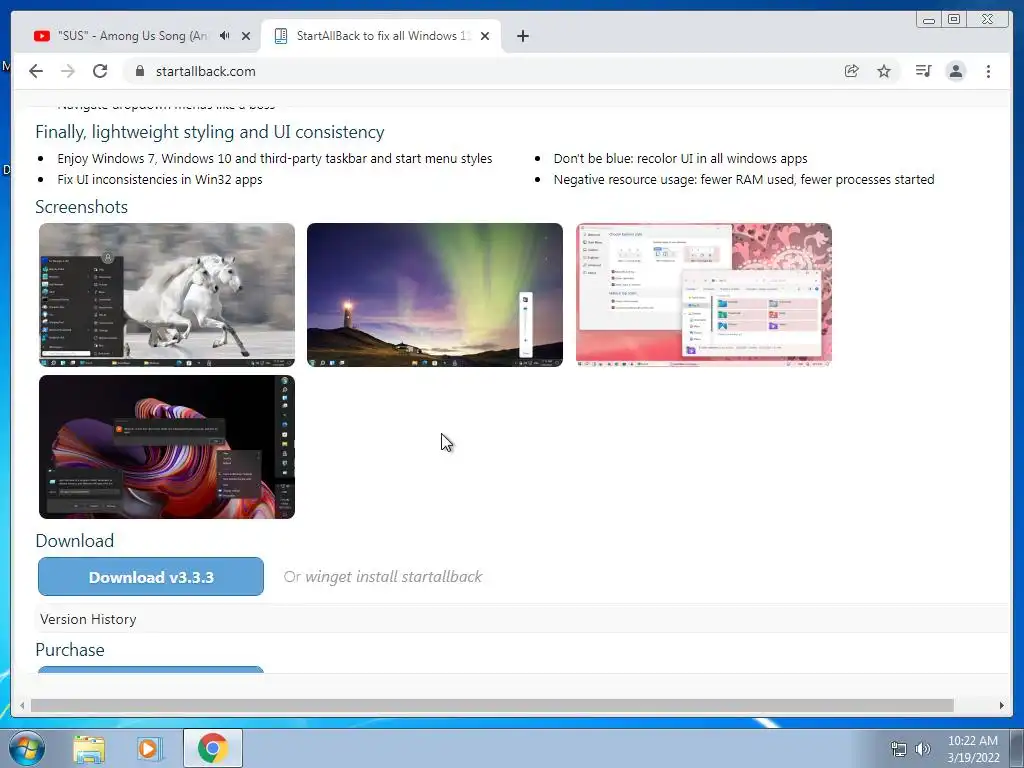Viewport: 1024px width, 768px height.
Task: Click the Chrome taskbar icon
Action: 212,748
